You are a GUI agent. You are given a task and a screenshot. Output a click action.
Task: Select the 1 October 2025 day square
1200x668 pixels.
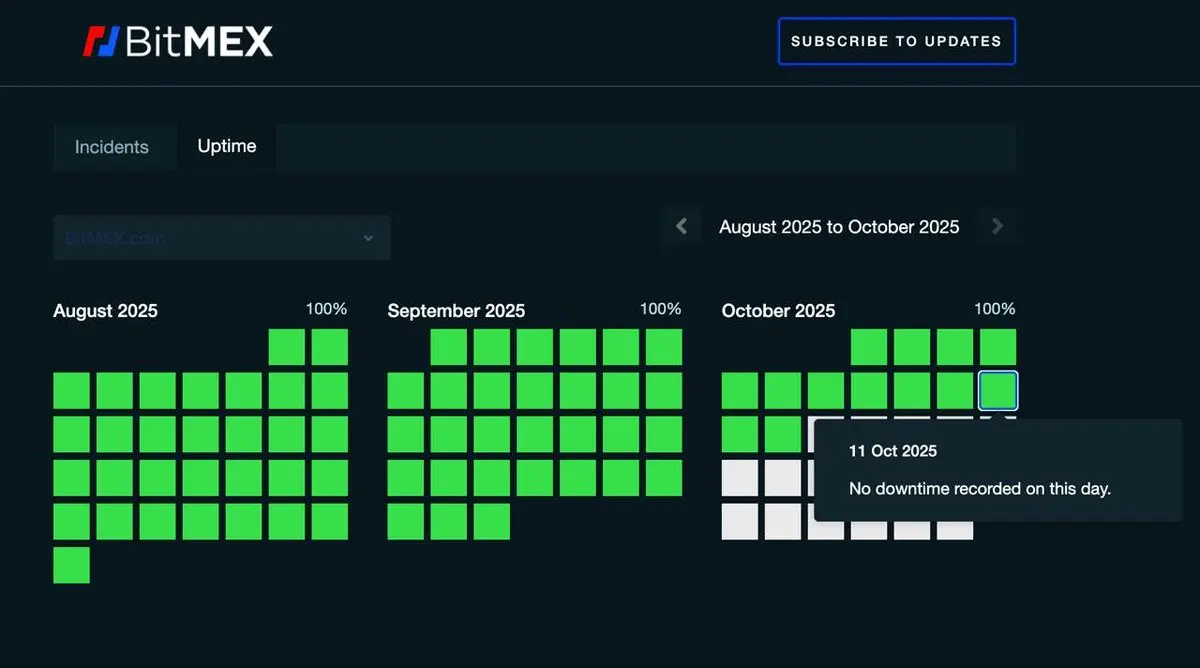tap(869, 347)
